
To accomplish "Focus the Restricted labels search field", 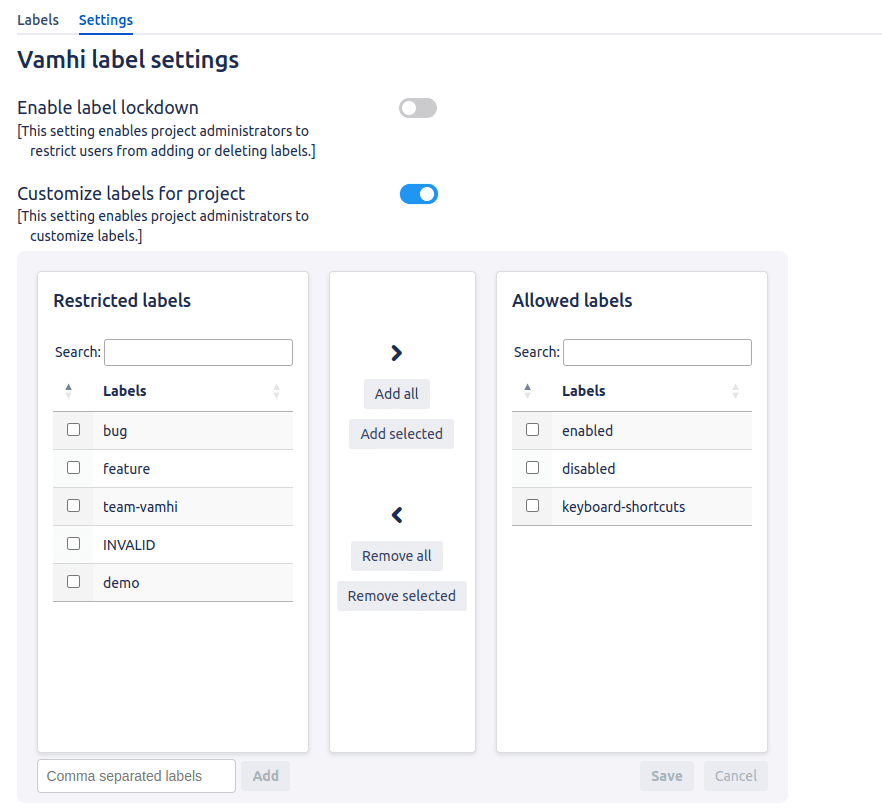I will (198, 352).
